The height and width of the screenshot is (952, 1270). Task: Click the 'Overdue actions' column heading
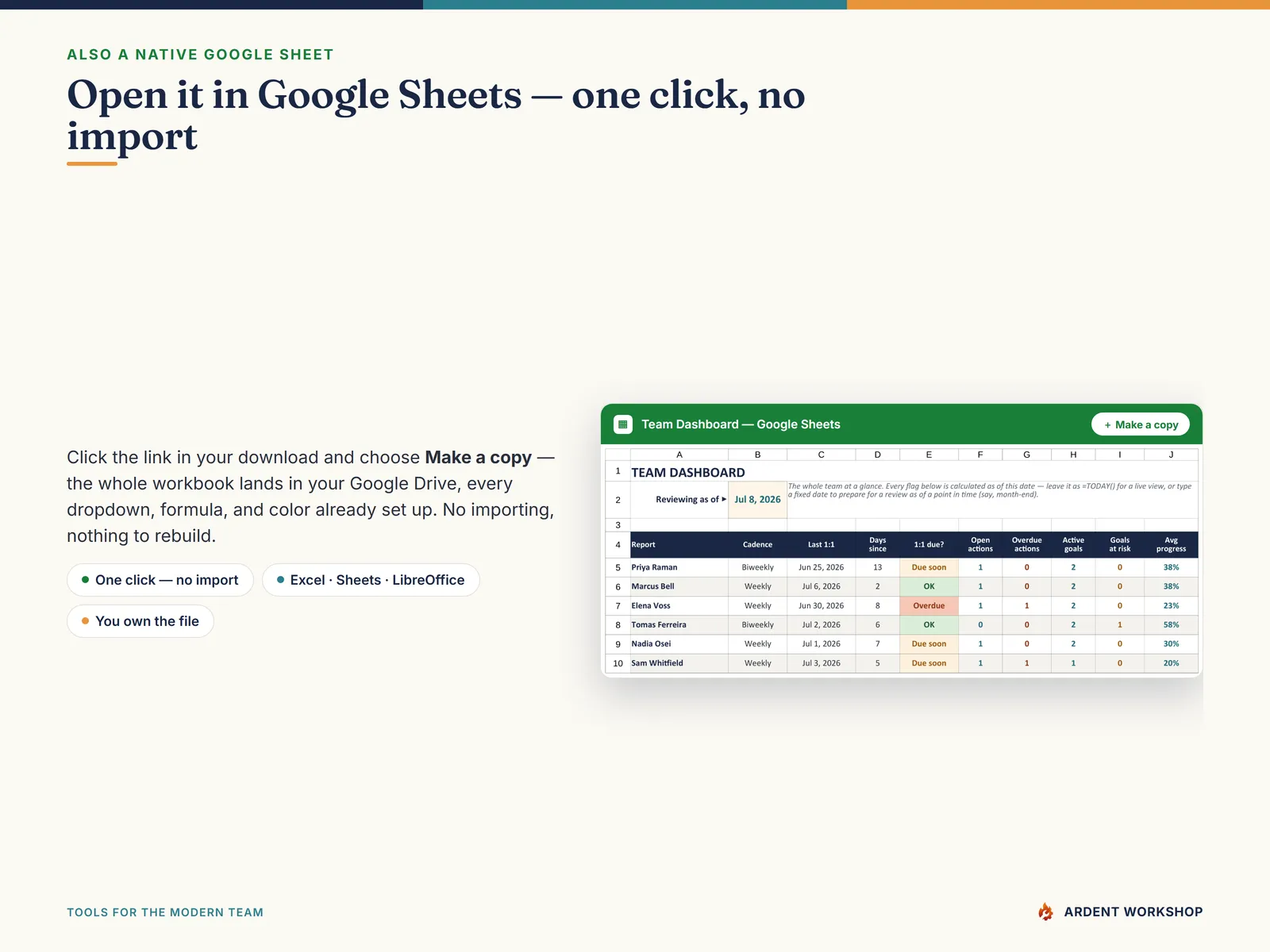(x=1026, y=544)
